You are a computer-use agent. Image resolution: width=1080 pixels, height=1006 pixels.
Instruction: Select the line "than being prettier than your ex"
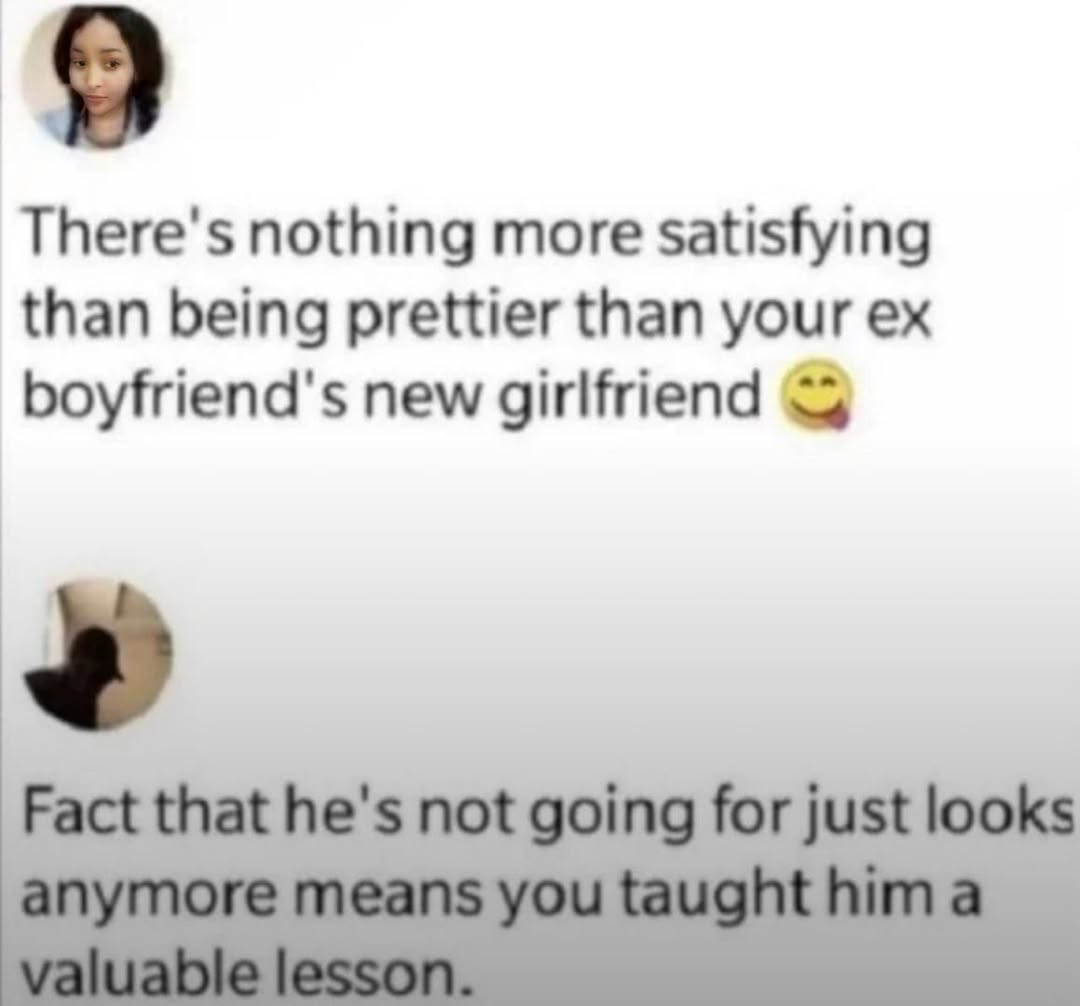(x=477, y=319)
